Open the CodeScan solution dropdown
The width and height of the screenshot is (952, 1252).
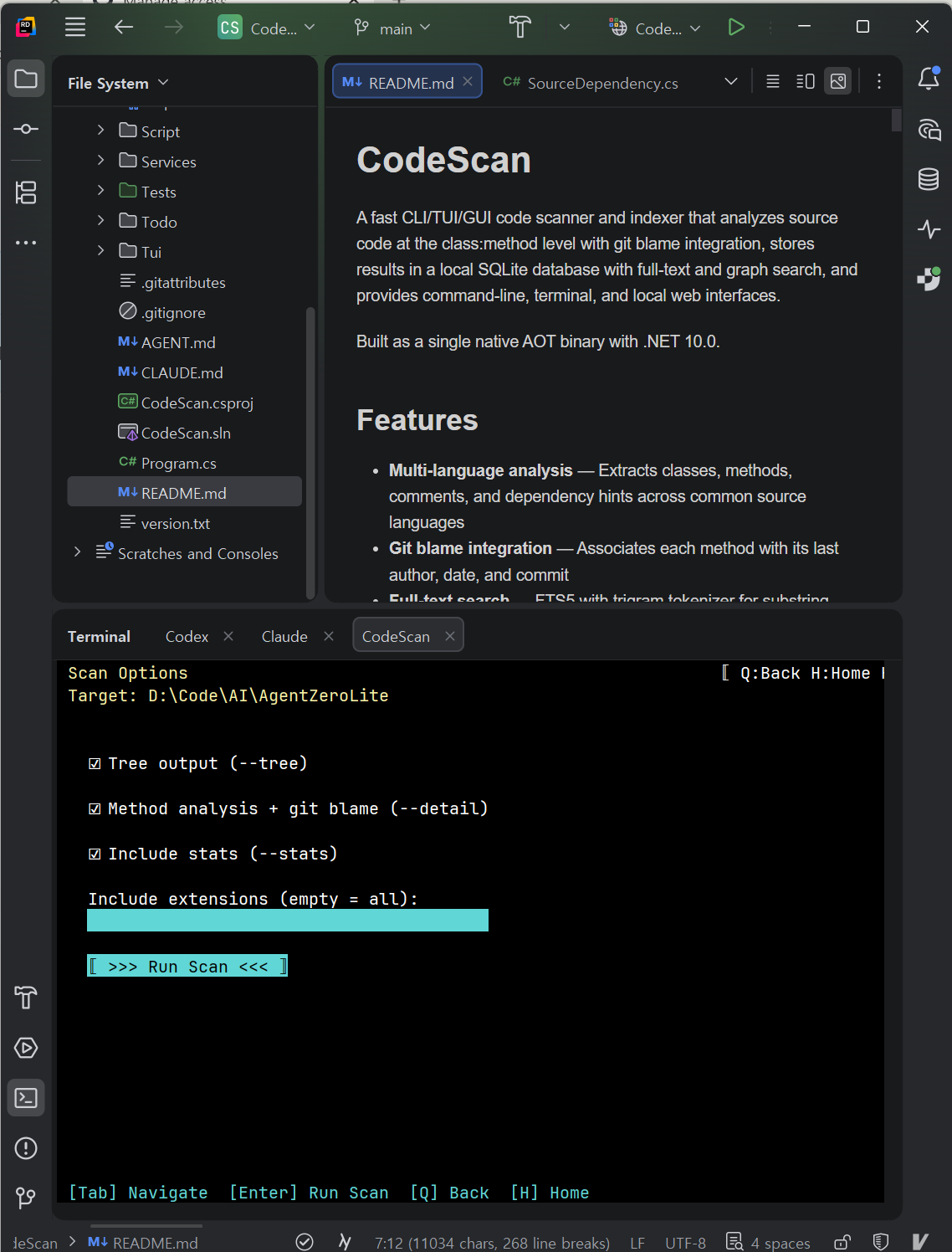[267, 28]
